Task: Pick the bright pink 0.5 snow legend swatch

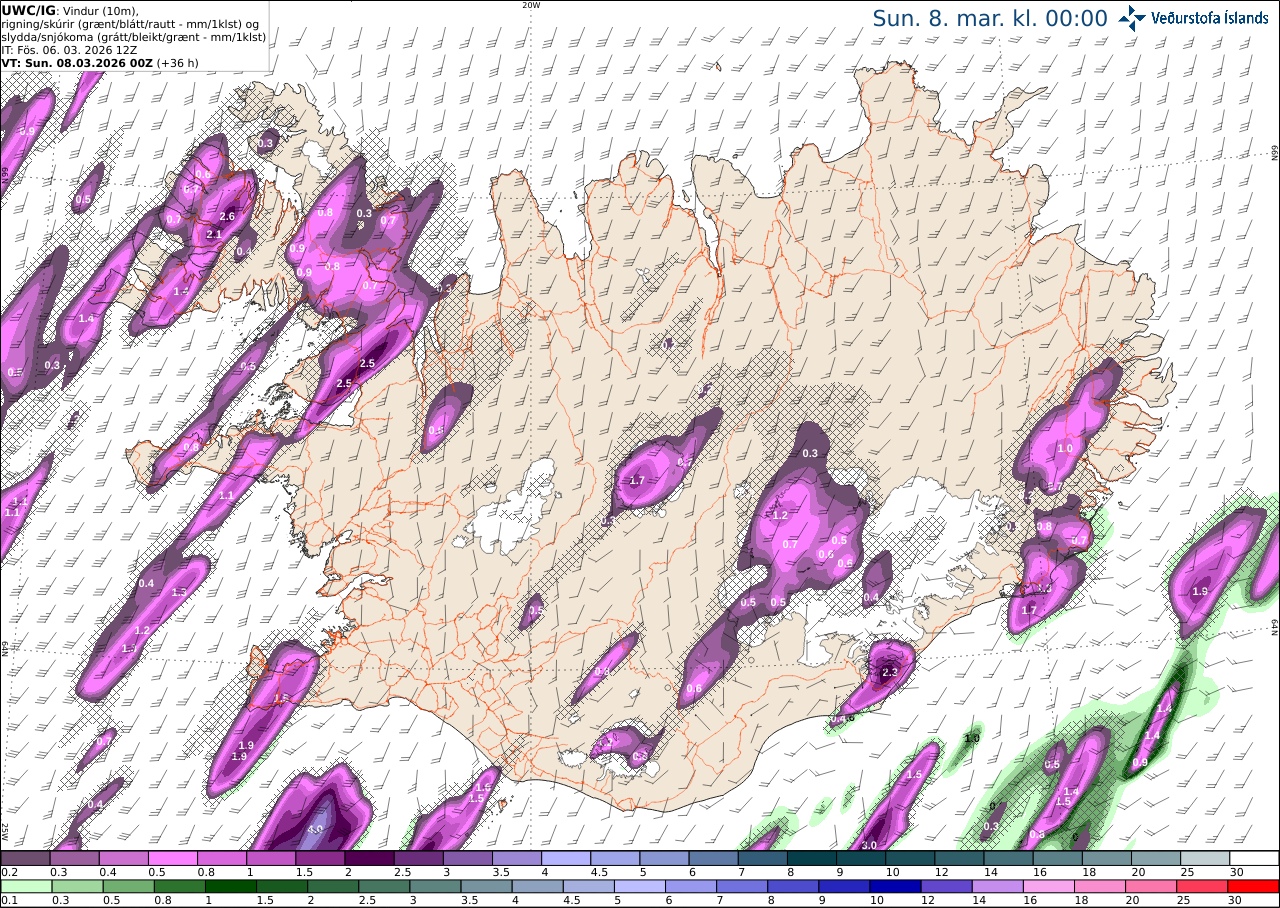Action: [x=172, y=858]
